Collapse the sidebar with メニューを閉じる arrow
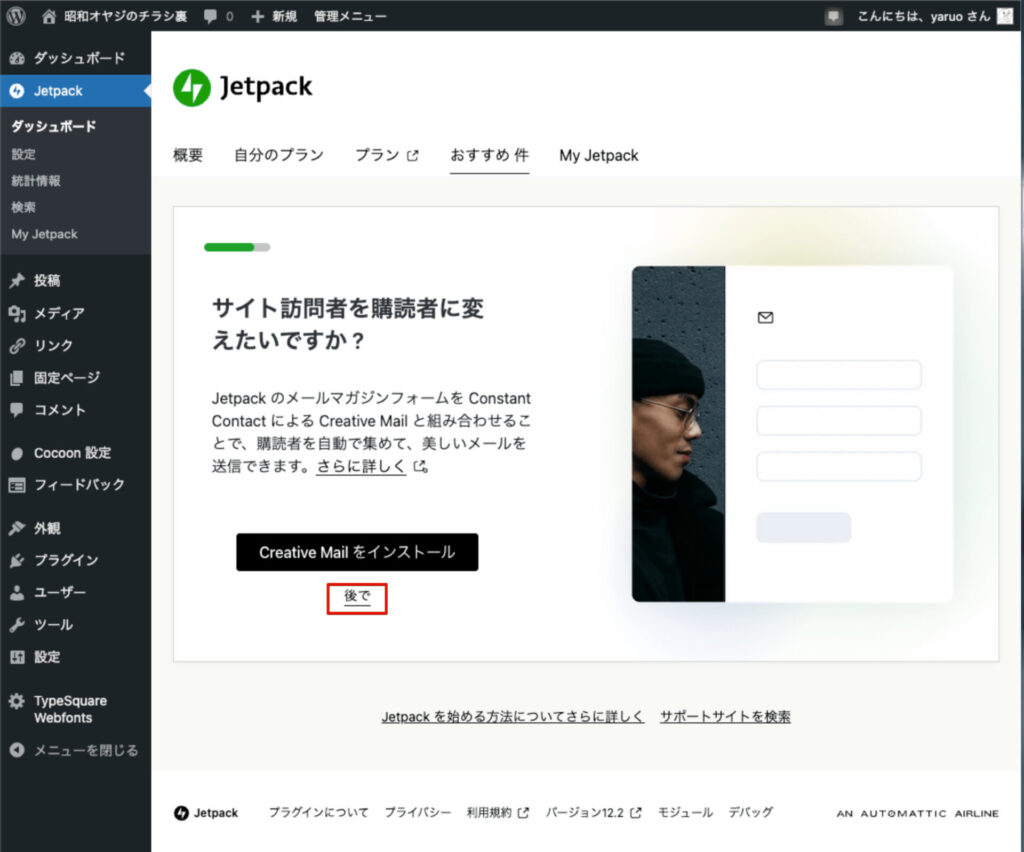 [17, 750]
